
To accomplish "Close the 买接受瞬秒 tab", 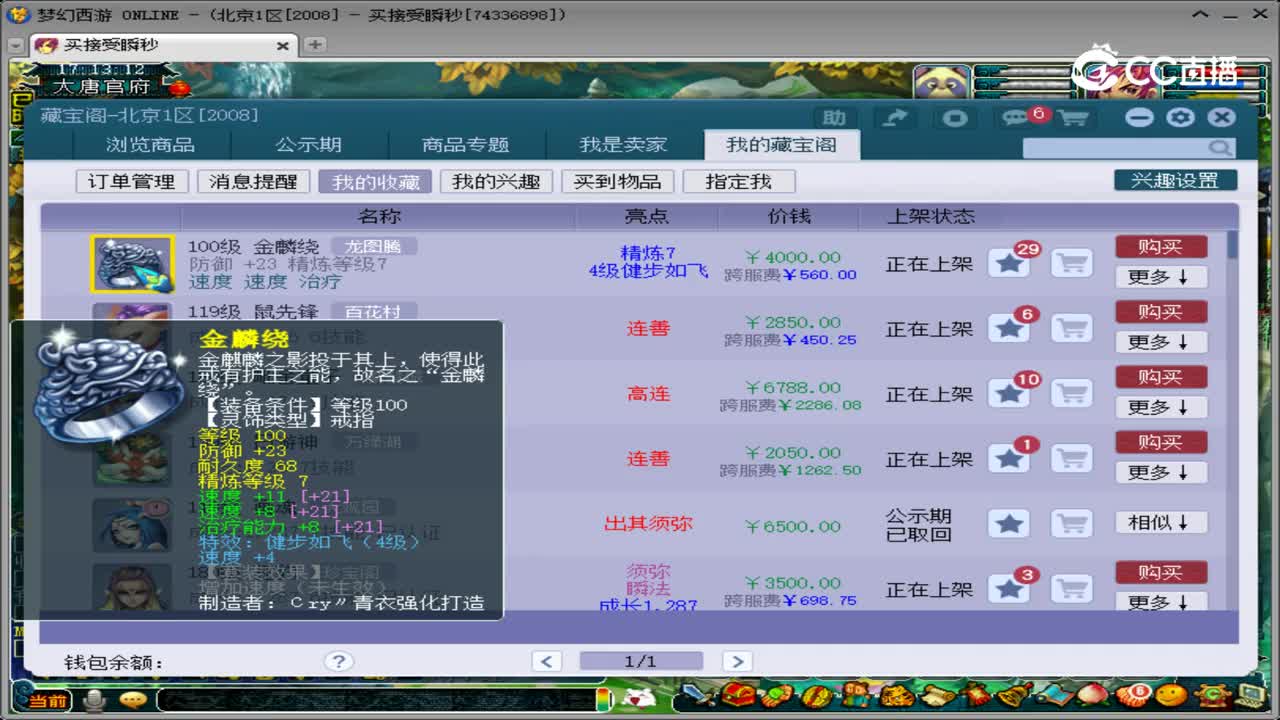I will pyautogui.click(x=282, y=46).
